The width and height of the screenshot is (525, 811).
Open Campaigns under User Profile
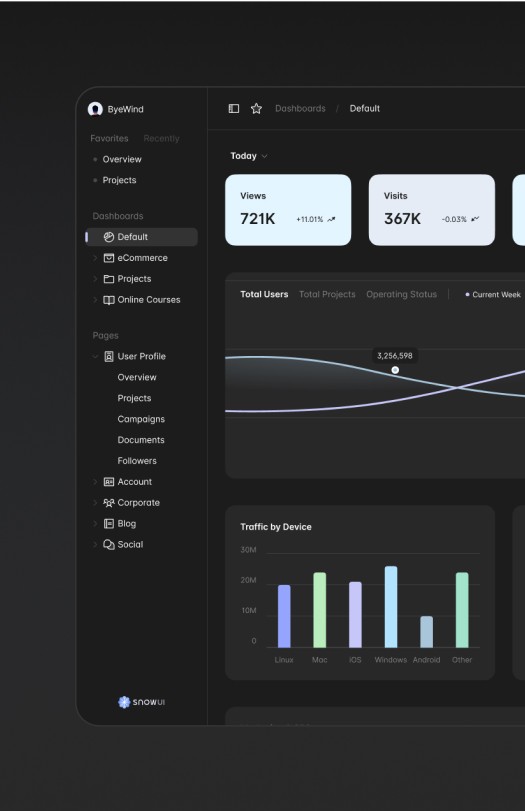click(141, 419)
